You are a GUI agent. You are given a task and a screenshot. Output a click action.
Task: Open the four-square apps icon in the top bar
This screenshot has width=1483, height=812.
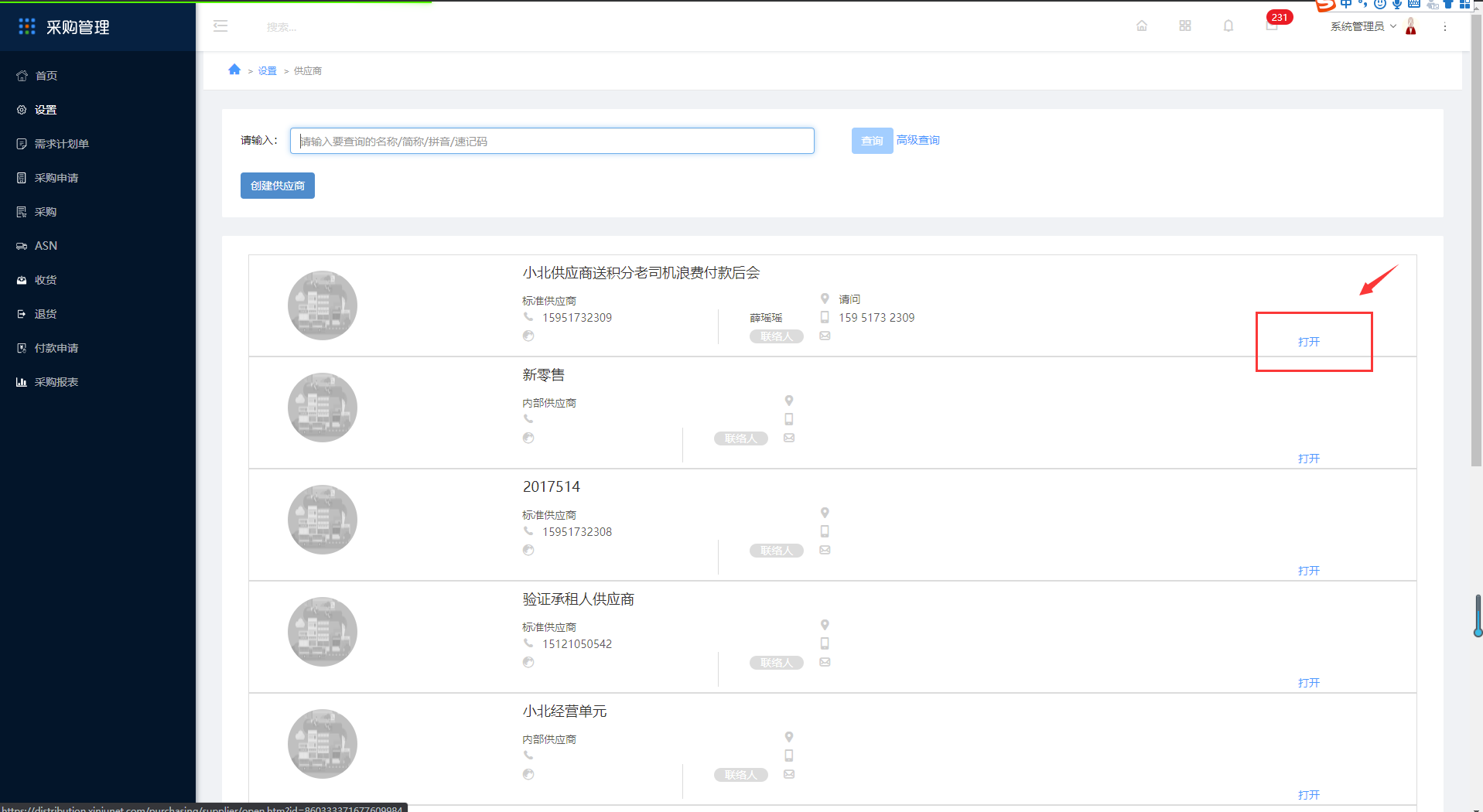[x=1185, y=26]
